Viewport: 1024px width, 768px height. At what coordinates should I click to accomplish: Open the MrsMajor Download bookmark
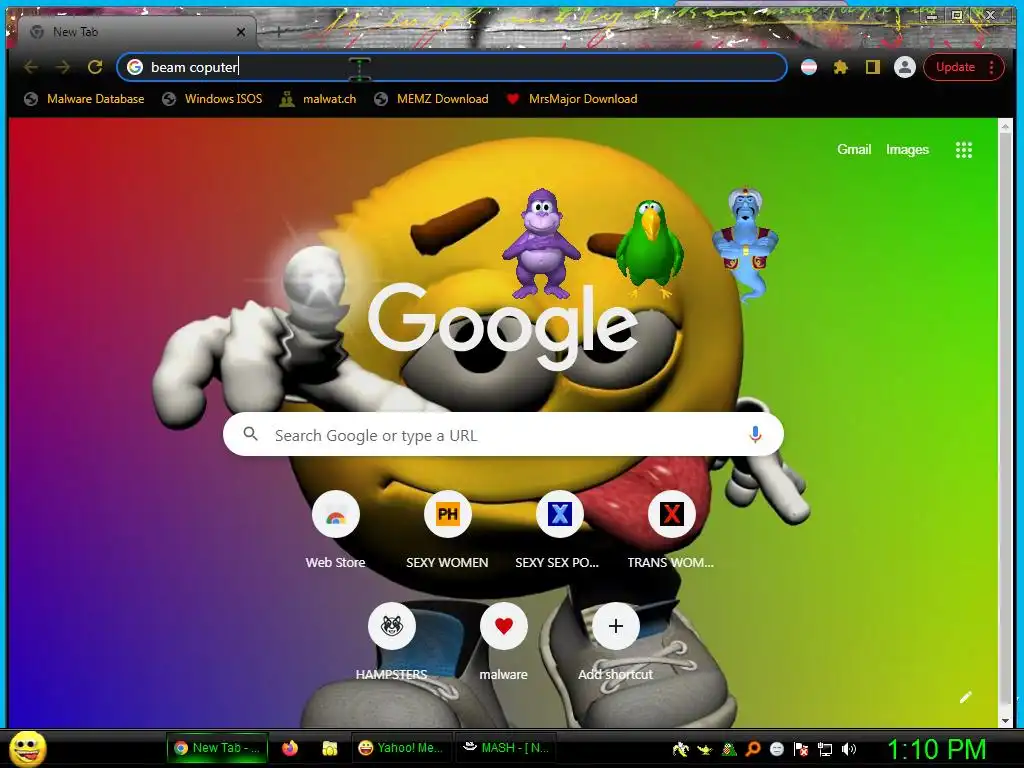(572, 99)
